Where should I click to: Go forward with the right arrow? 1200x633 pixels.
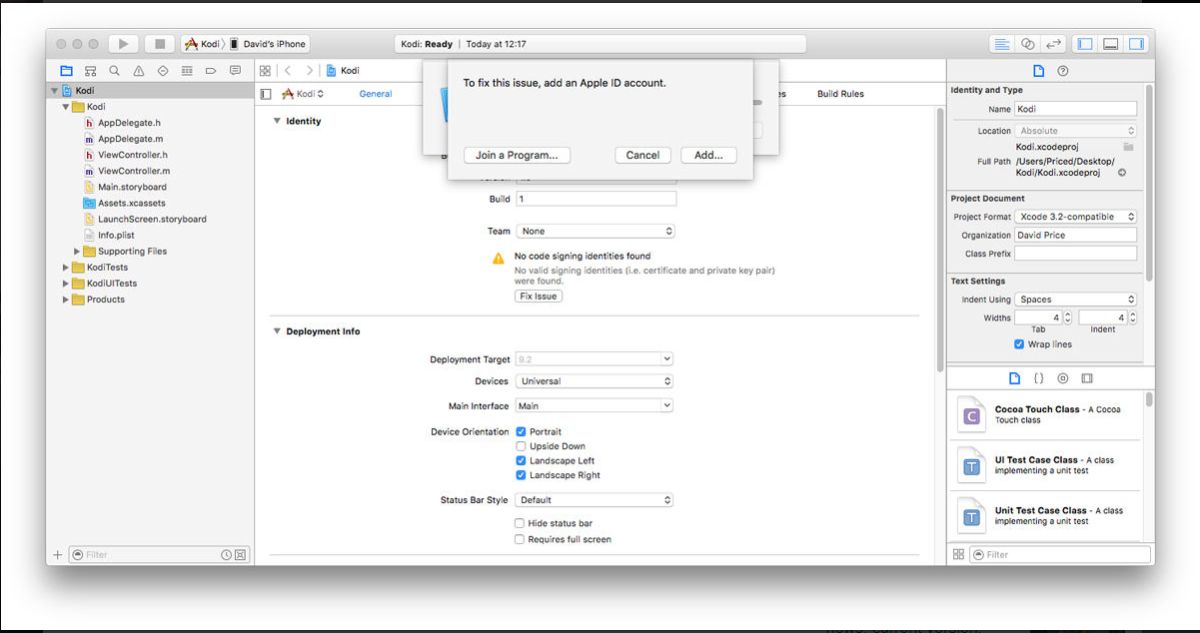coord(310,71)
